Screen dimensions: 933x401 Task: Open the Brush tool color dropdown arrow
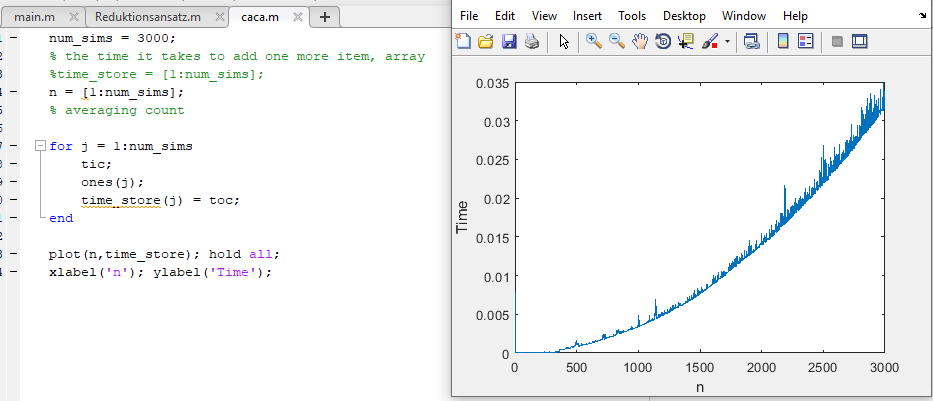coord(727,42)
